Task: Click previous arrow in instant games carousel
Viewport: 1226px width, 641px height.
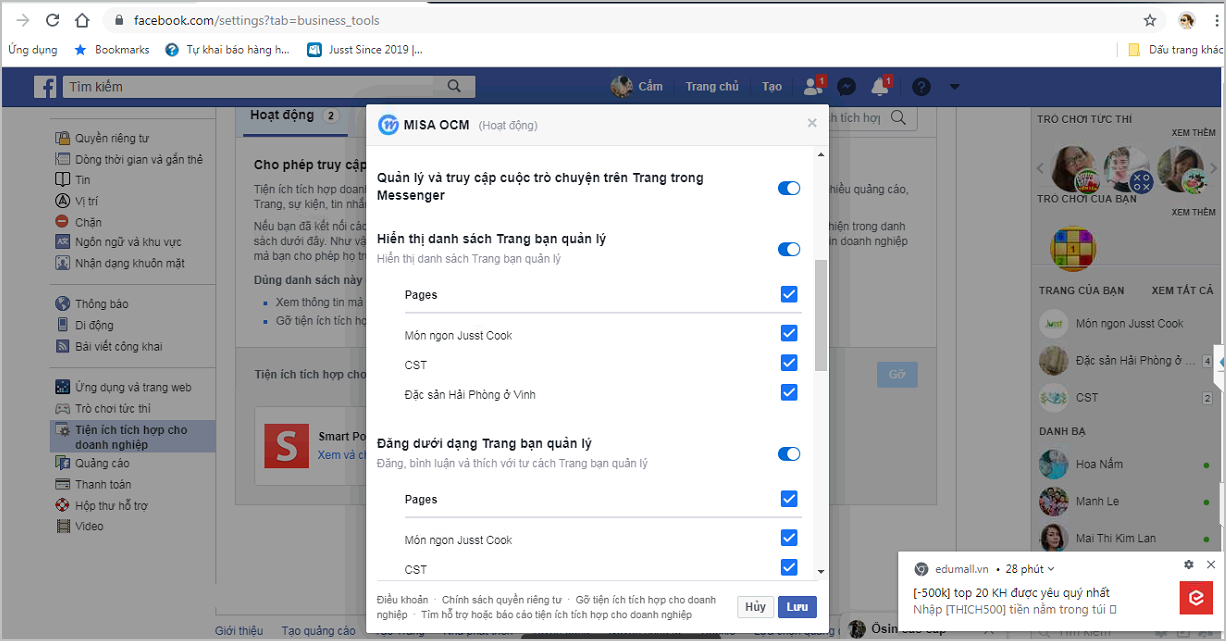Action: point(1039,169)
